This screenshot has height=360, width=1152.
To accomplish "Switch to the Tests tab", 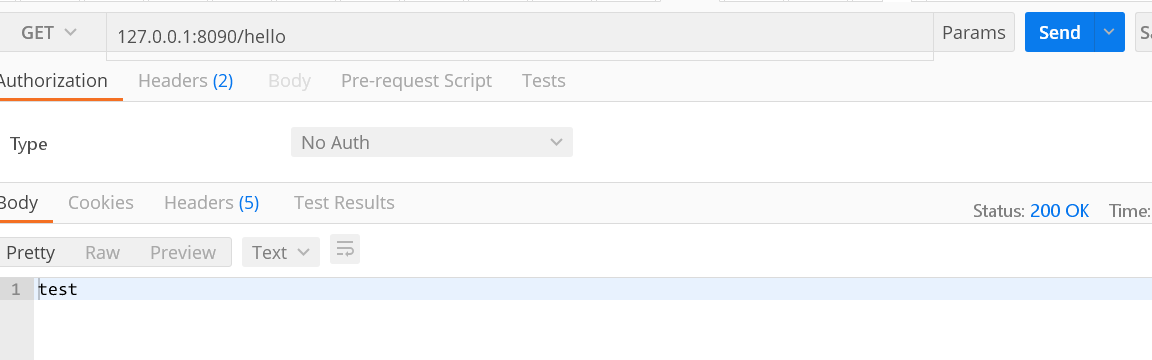I will (x=544, y=81).
